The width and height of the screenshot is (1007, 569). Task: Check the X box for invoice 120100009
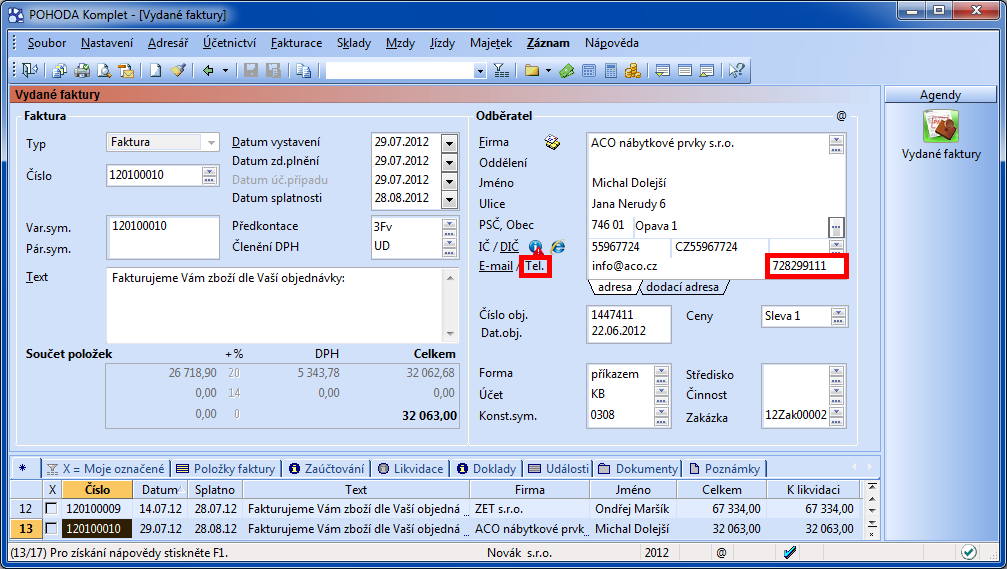(x=51, y=509)
